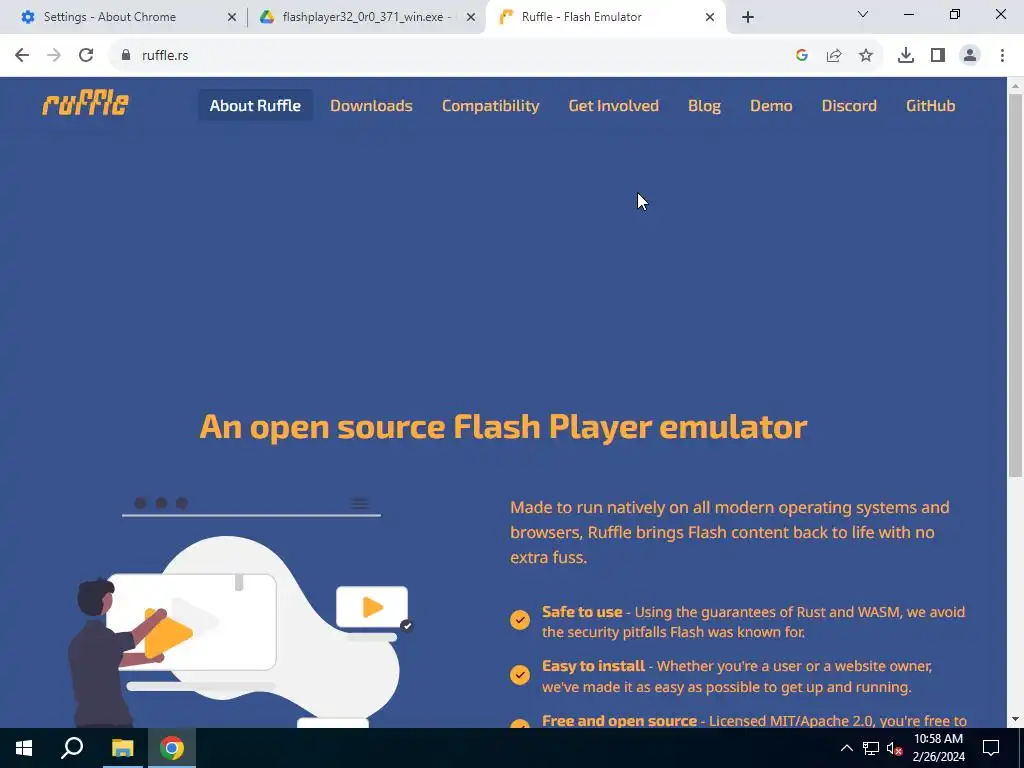Go to the Downloads page
1024x768 pixels.
pos(371,105)
